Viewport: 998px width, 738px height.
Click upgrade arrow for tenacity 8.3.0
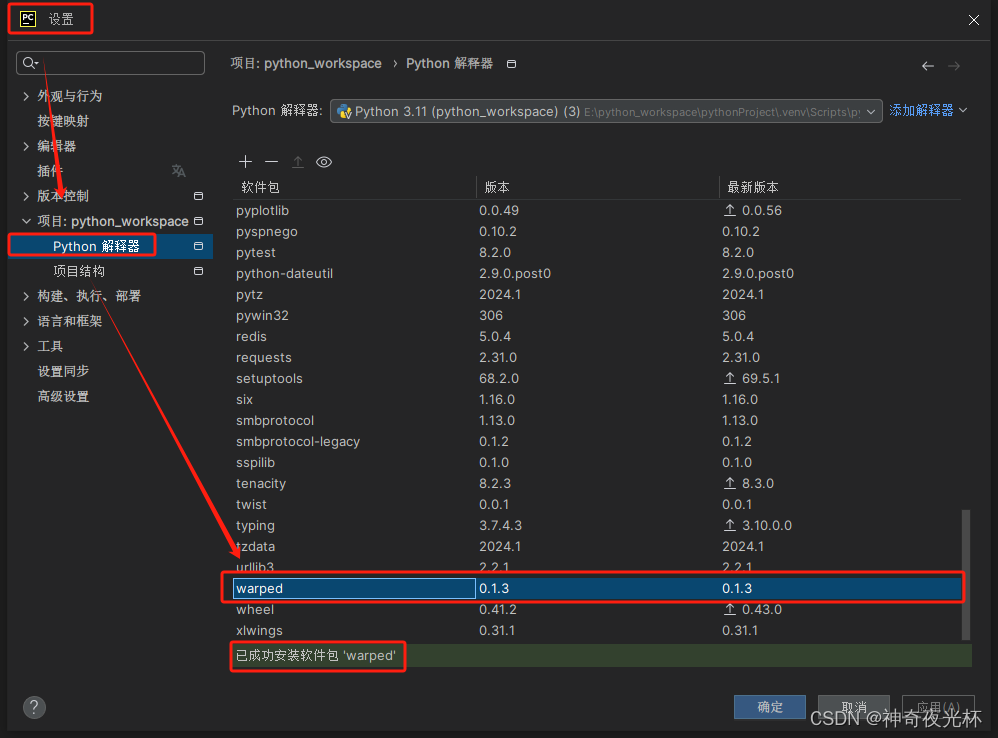click(x=730, y=483)
